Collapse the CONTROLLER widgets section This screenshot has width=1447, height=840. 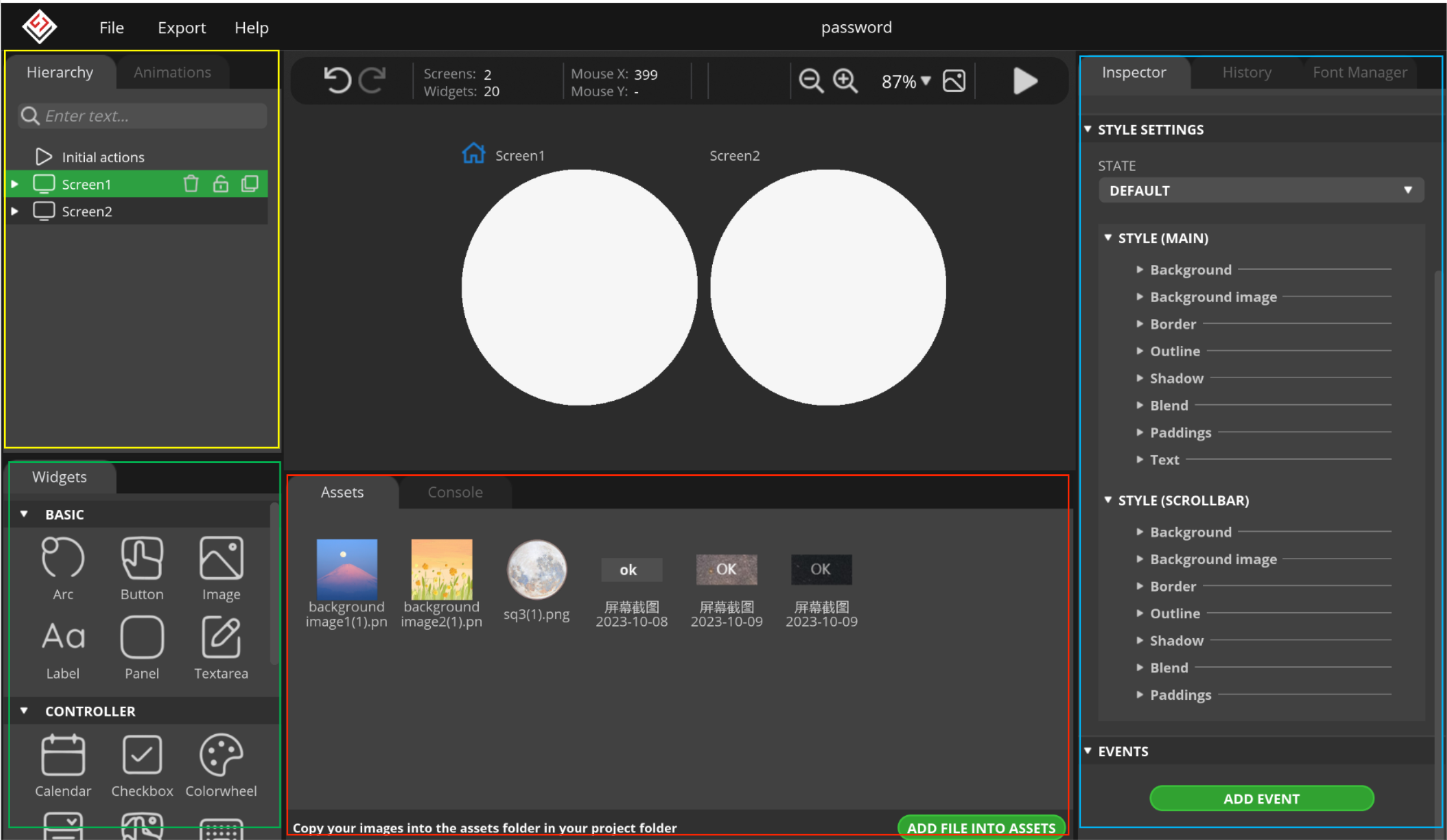pos(24,711)
